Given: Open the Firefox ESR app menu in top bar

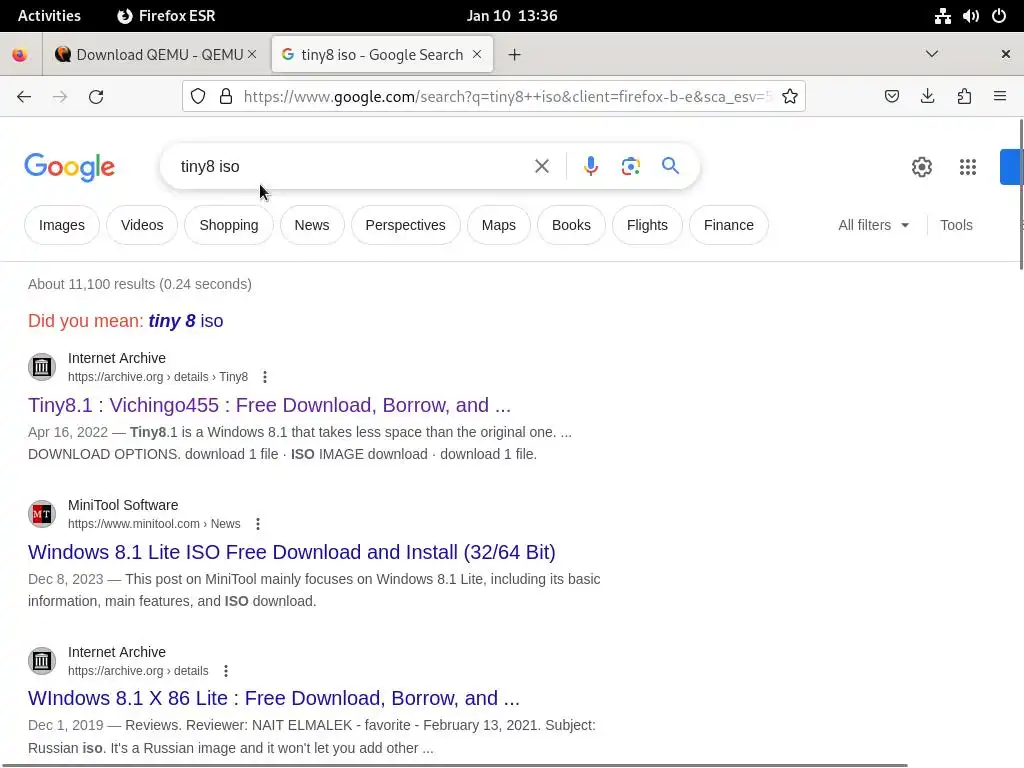Looking at the screenshot, I should [x=166, y=16].
